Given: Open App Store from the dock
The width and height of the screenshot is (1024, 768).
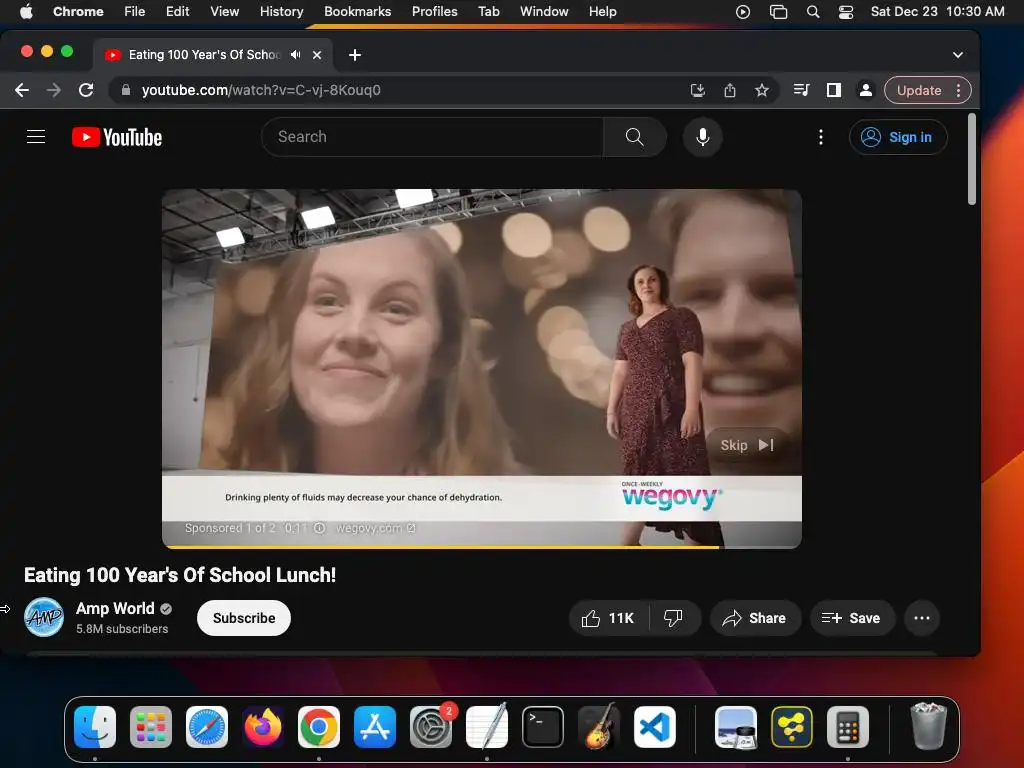Looking at the screenshot, I should tap(375, 727).
